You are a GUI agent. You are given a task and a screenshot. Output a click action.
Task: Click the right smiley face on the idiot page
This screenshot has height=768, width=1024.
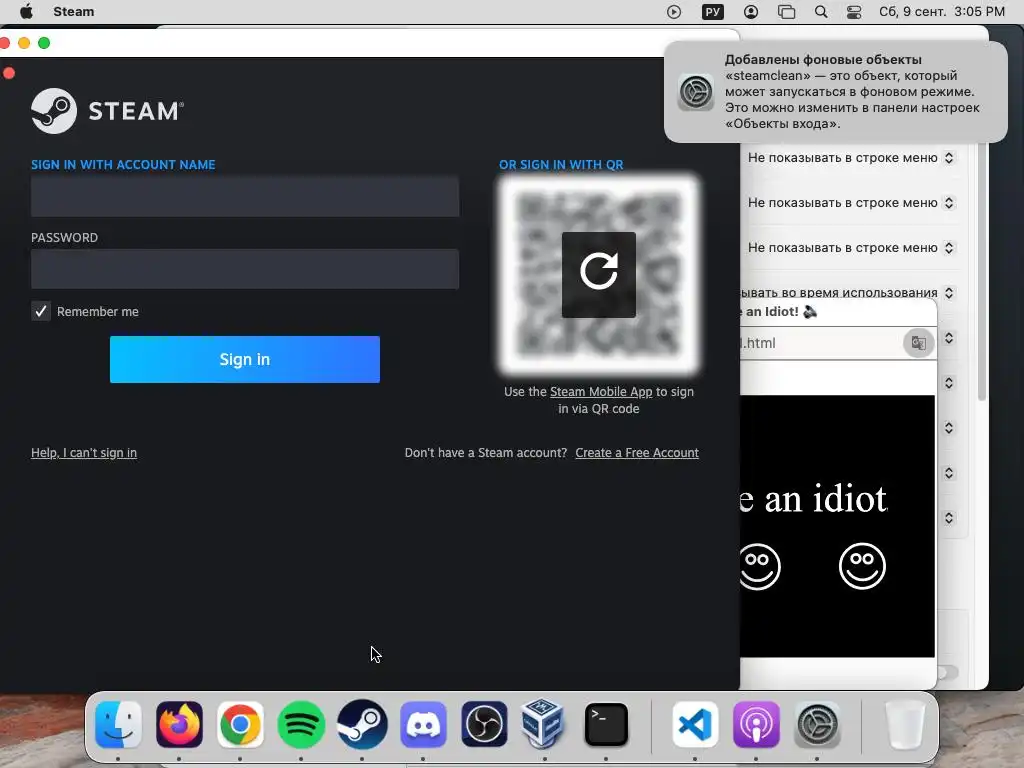(862, 566)
